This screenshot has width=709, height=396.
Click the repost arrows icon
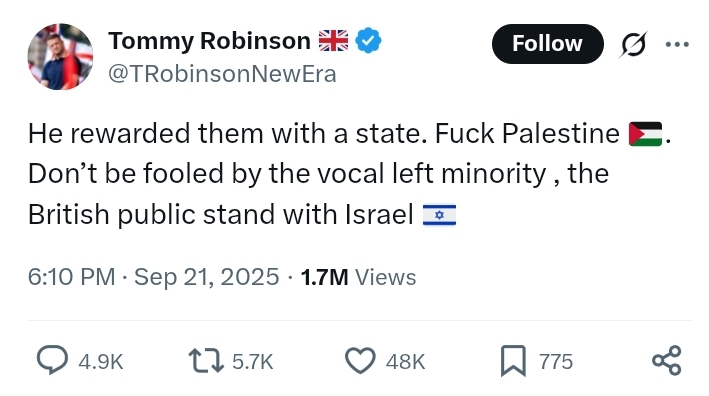[x=206, y=360]
